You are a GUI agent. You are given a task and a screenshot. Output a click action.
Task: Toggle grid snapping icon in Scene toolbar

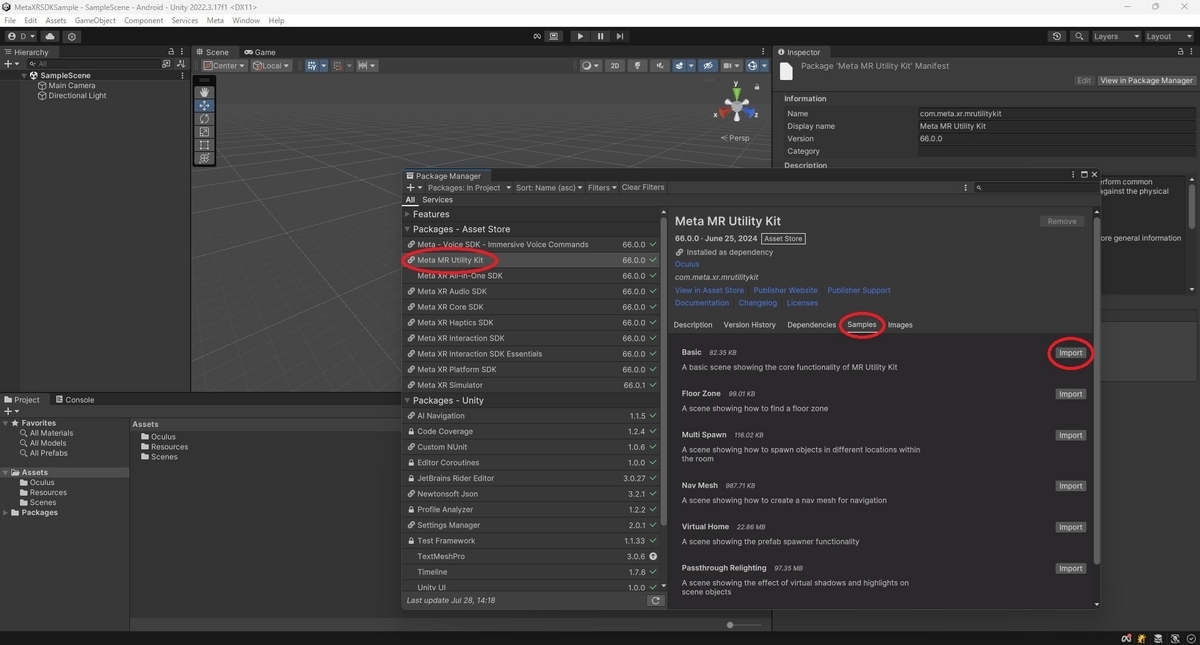coord(340,66)
